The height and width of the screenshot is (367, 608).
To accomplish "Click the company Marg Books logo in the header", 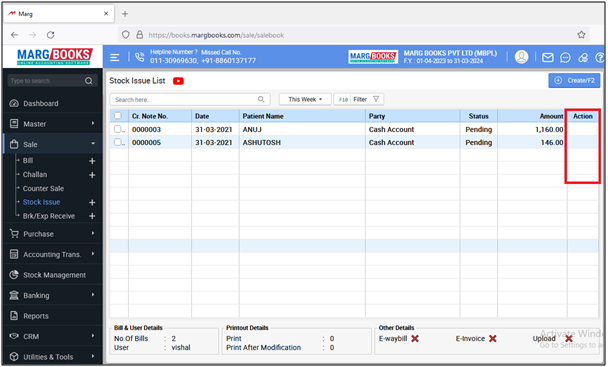I will (373, 57).
